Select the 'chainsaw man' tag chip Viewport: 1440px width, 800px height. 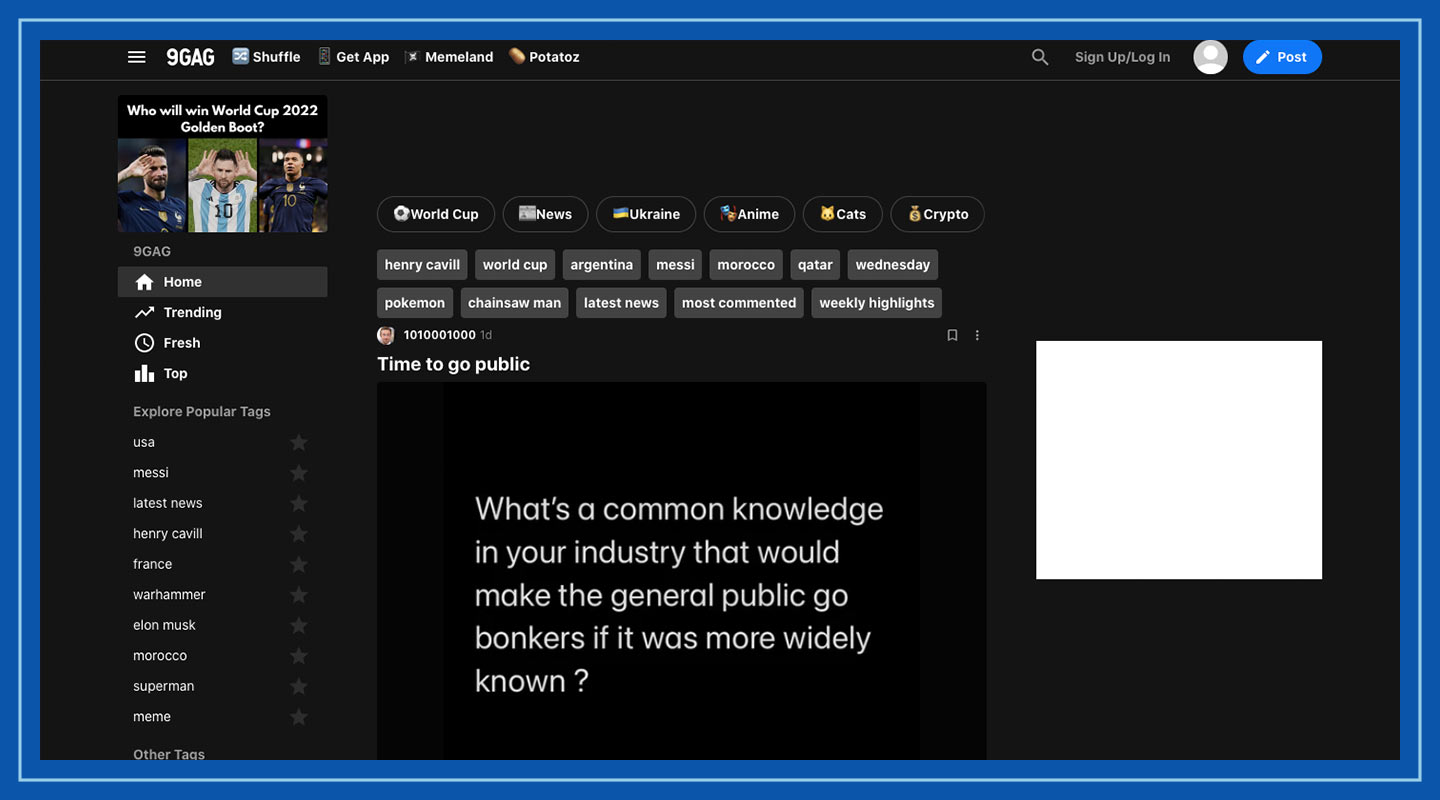[514, 302]
